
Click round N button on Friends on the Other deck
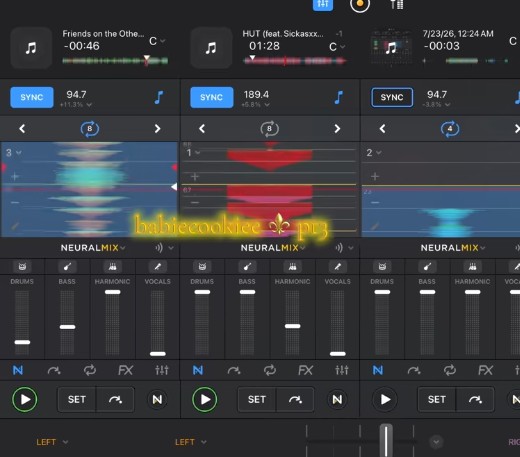(157, 399)
